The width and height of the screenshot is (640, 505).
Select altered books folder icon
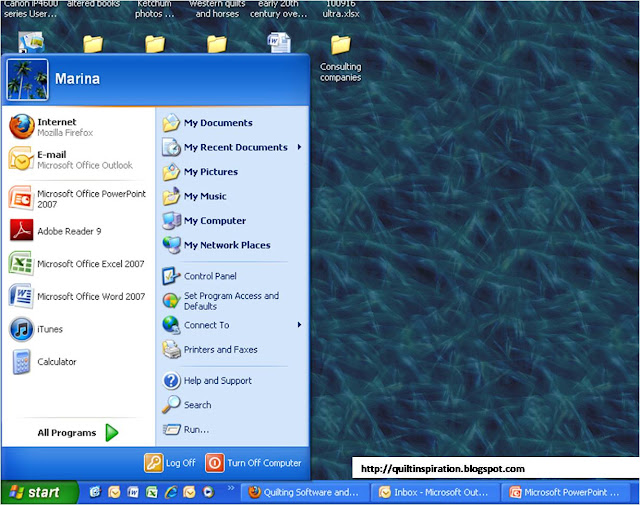[93, 44]
